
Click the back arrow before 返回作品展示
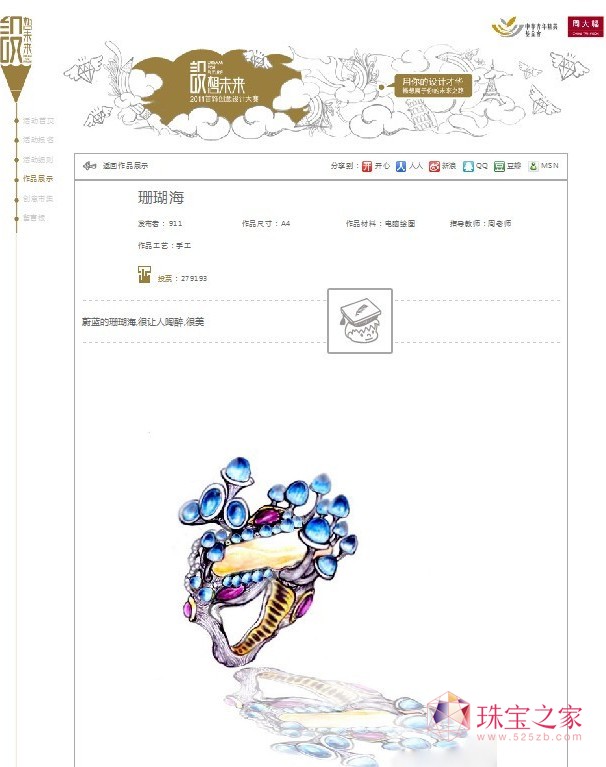point(90,166)
